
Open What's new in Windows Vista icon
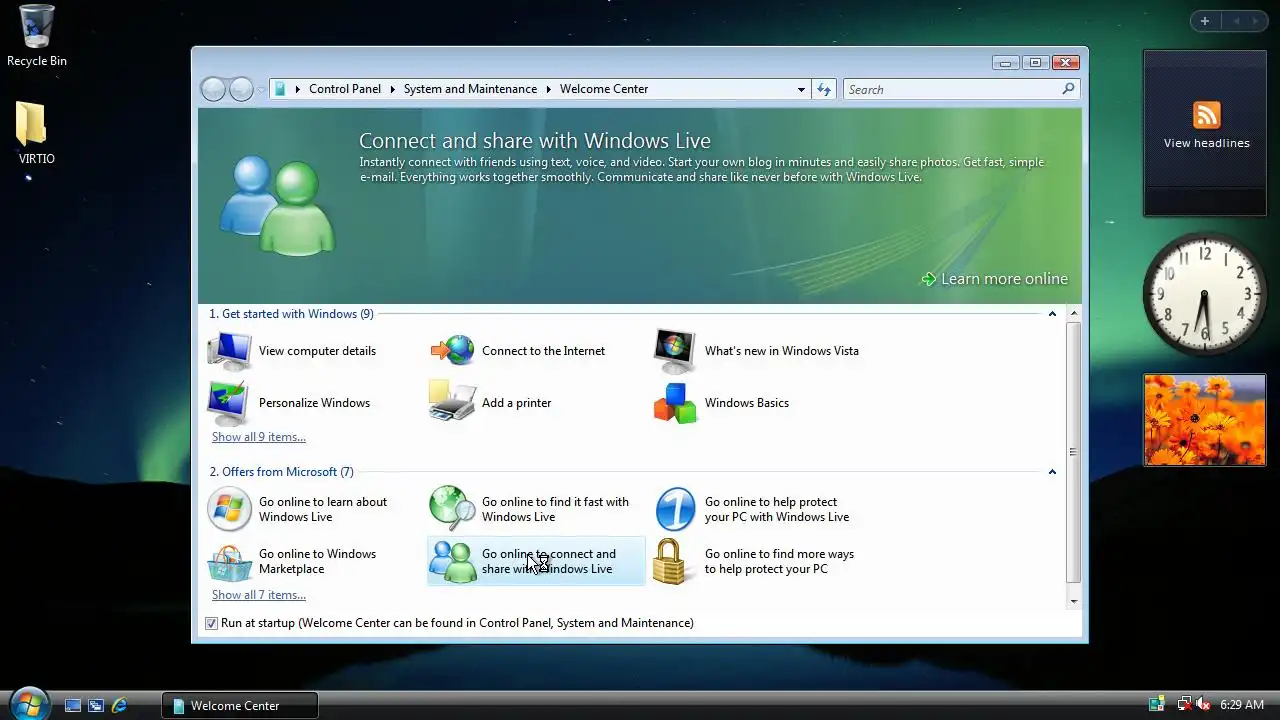tap(675, 351)
